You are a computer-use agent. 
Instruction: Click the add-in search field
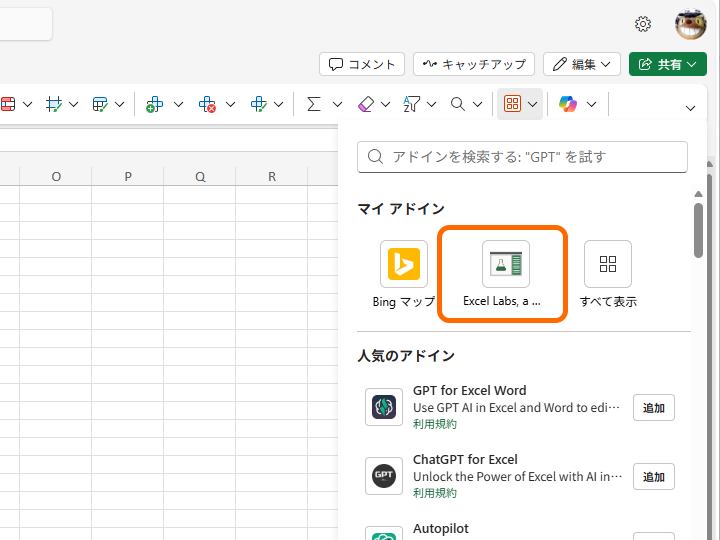click(522, 157)
